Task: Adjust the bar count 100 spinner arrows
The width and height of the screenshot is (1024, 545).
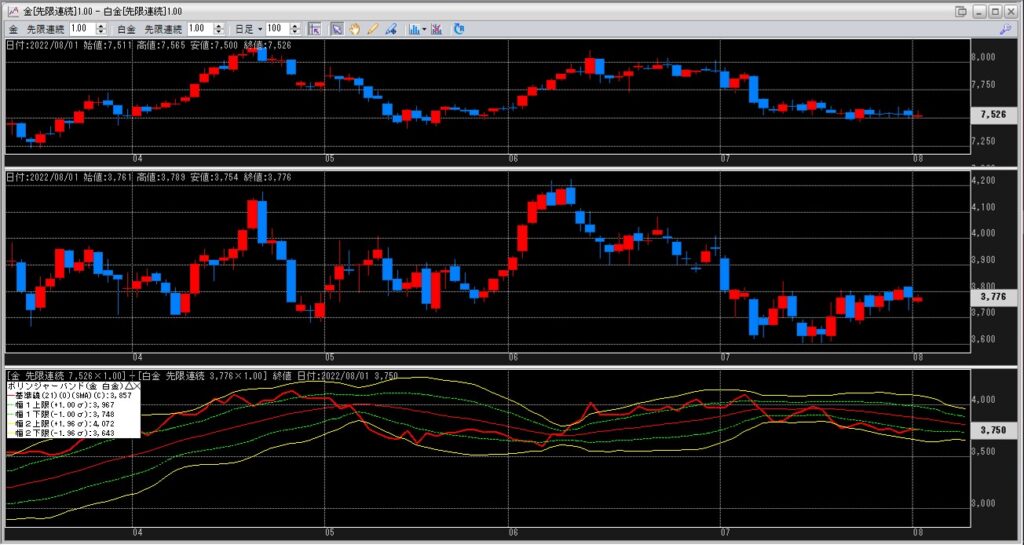Action: (296, 29)
